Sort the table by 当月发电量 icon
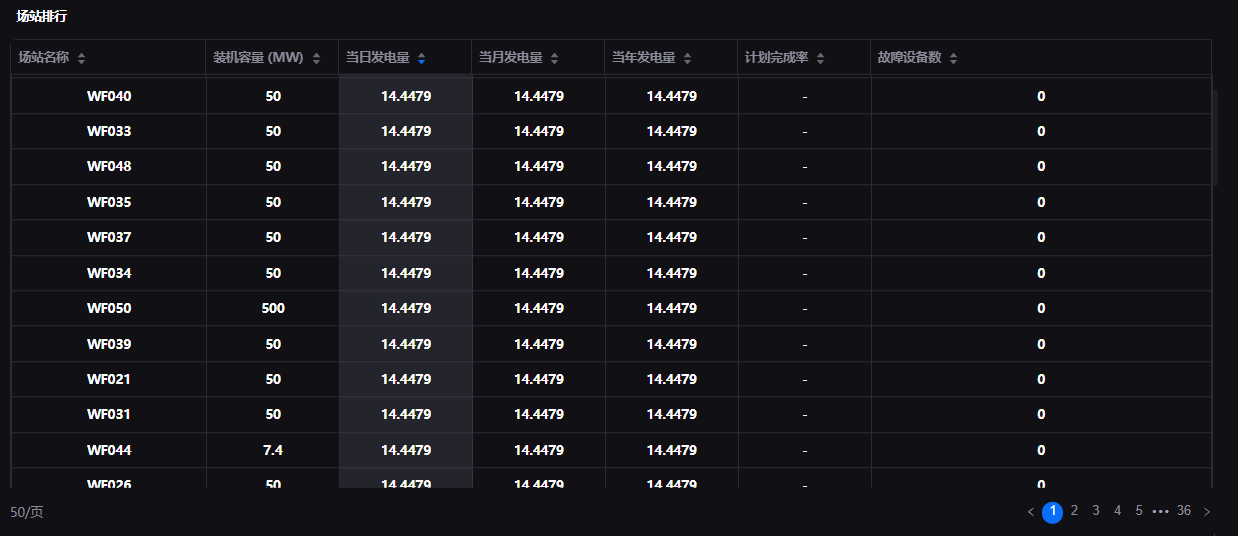 pos(554,58)
